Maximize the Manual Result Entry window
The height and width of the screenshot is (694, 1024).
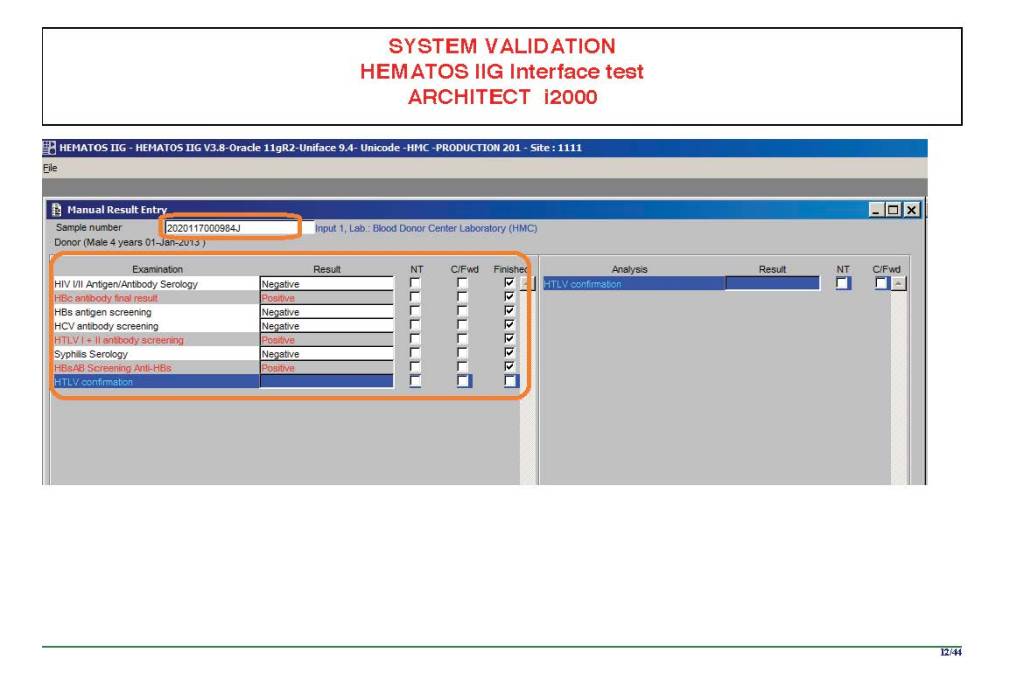892,210
